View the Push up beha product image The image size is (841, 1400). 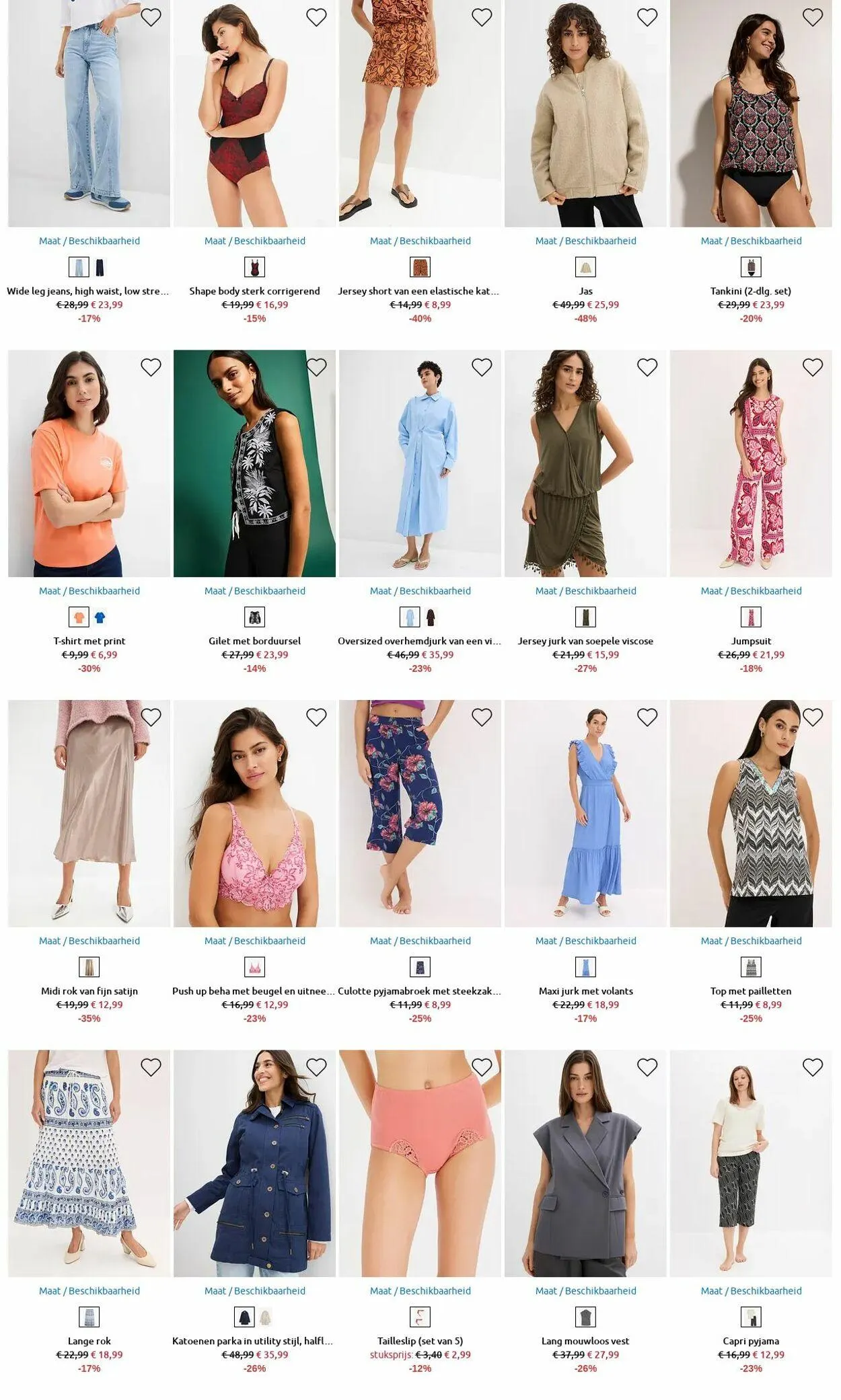254,814
